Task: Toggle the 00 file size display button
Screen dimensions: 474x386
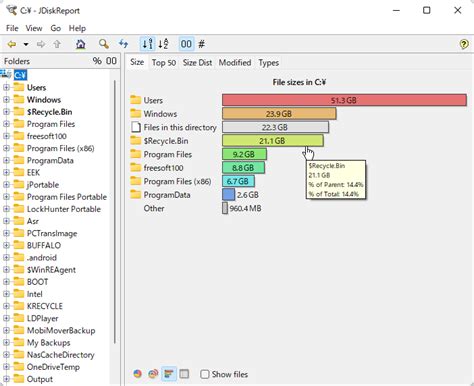Action: click(186, 44)
